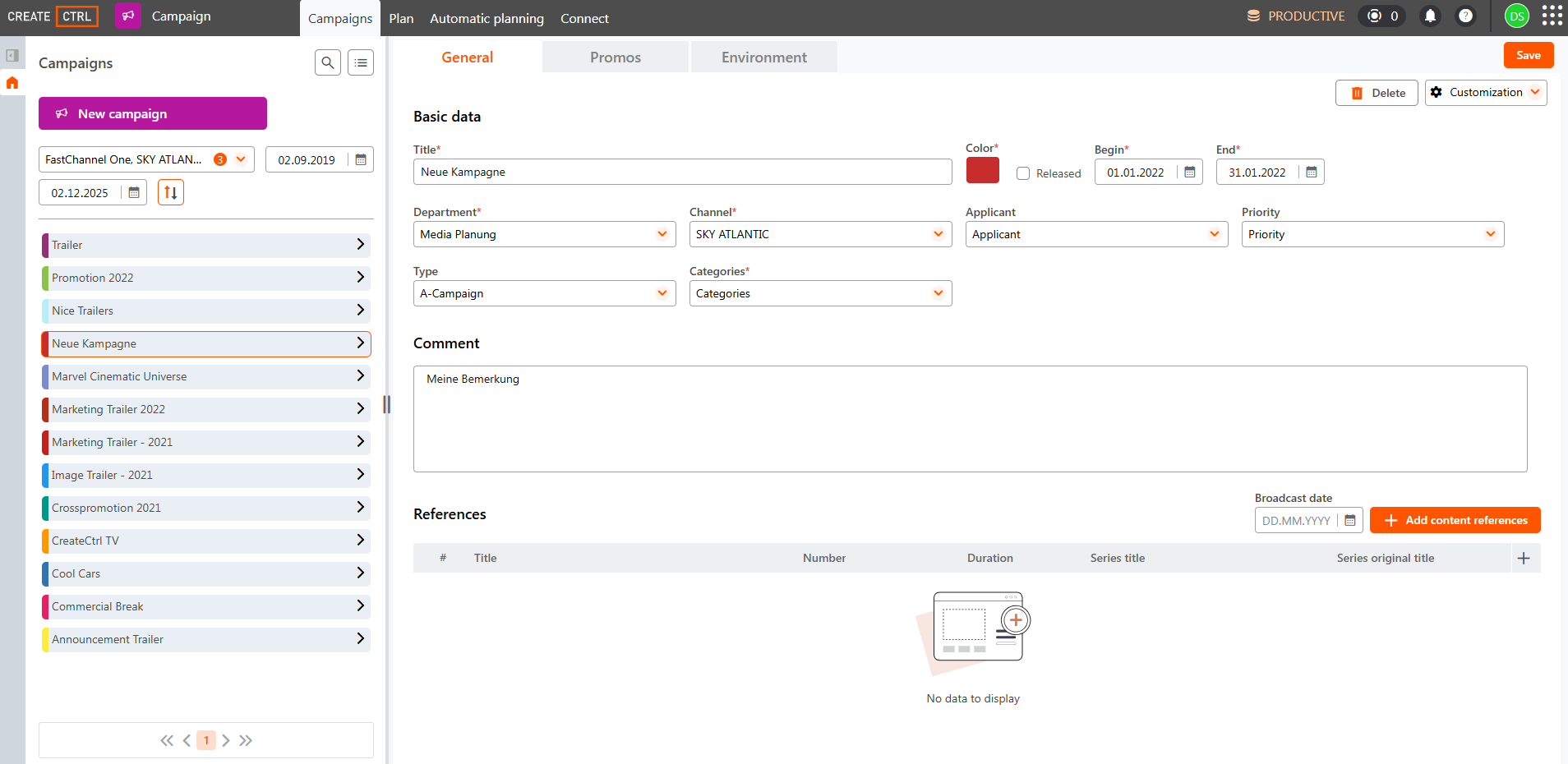Viewport: 1568px width, 764px height.
Task: Click the CTRL logo box
Action: tap(77, 16)
